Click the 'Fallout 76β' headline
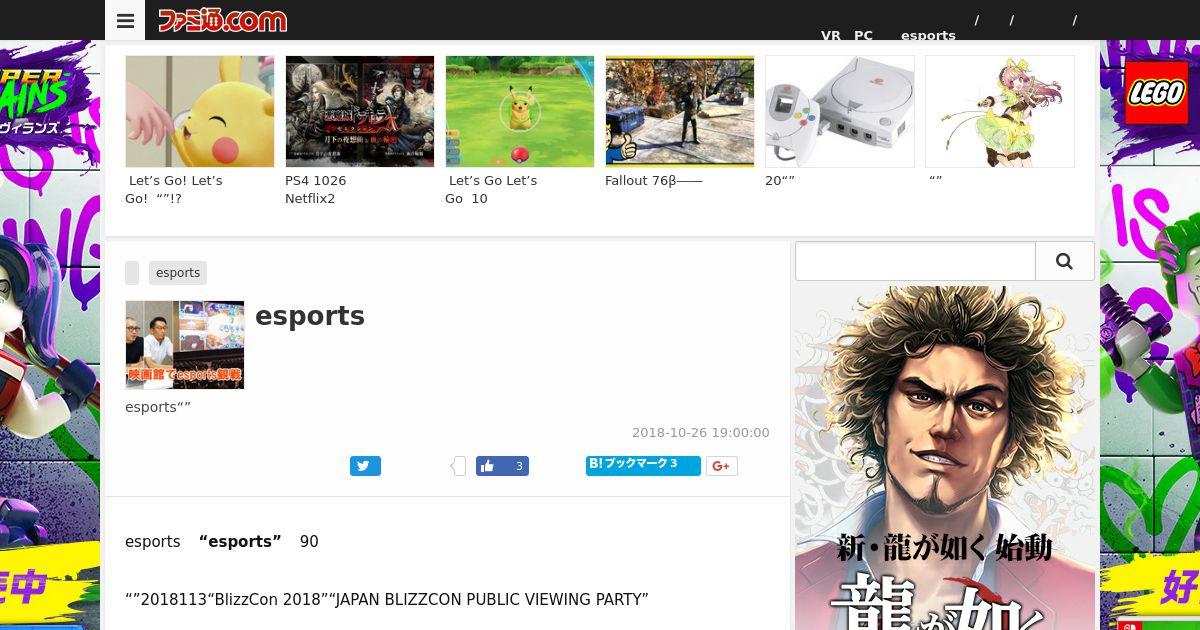This screenshot has height=630, width=1200. 654,181
